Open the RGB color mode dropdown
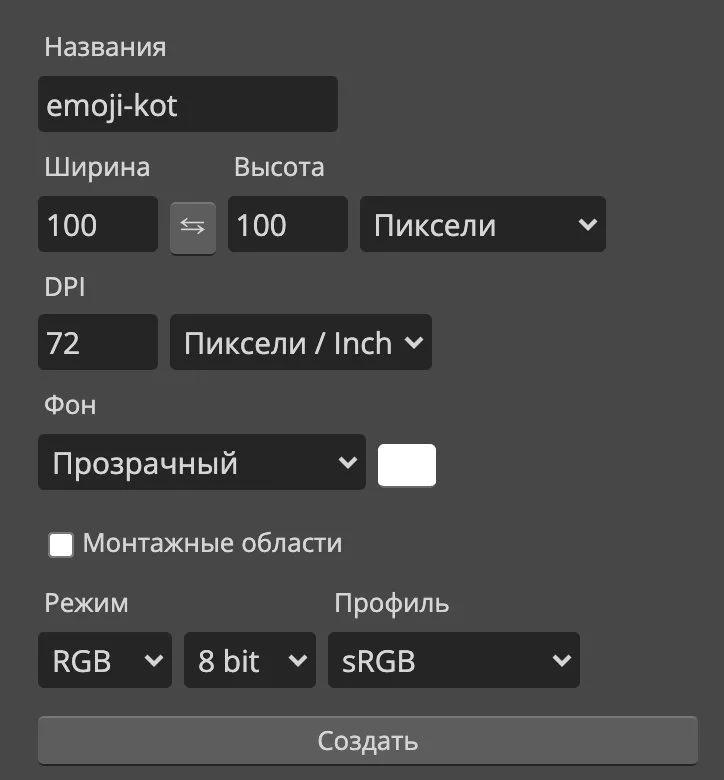Image resolution: width=724 pixels, height=780 pixels. 105,660
